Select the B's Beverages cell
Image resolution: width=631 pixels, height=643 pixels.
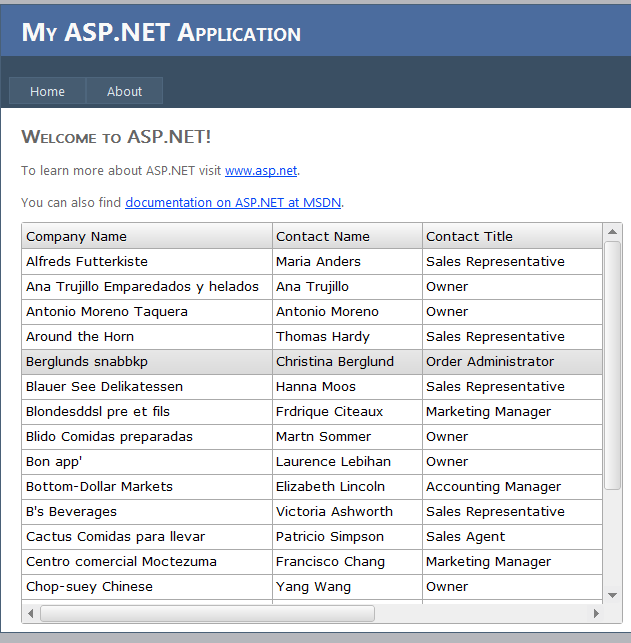147,512
